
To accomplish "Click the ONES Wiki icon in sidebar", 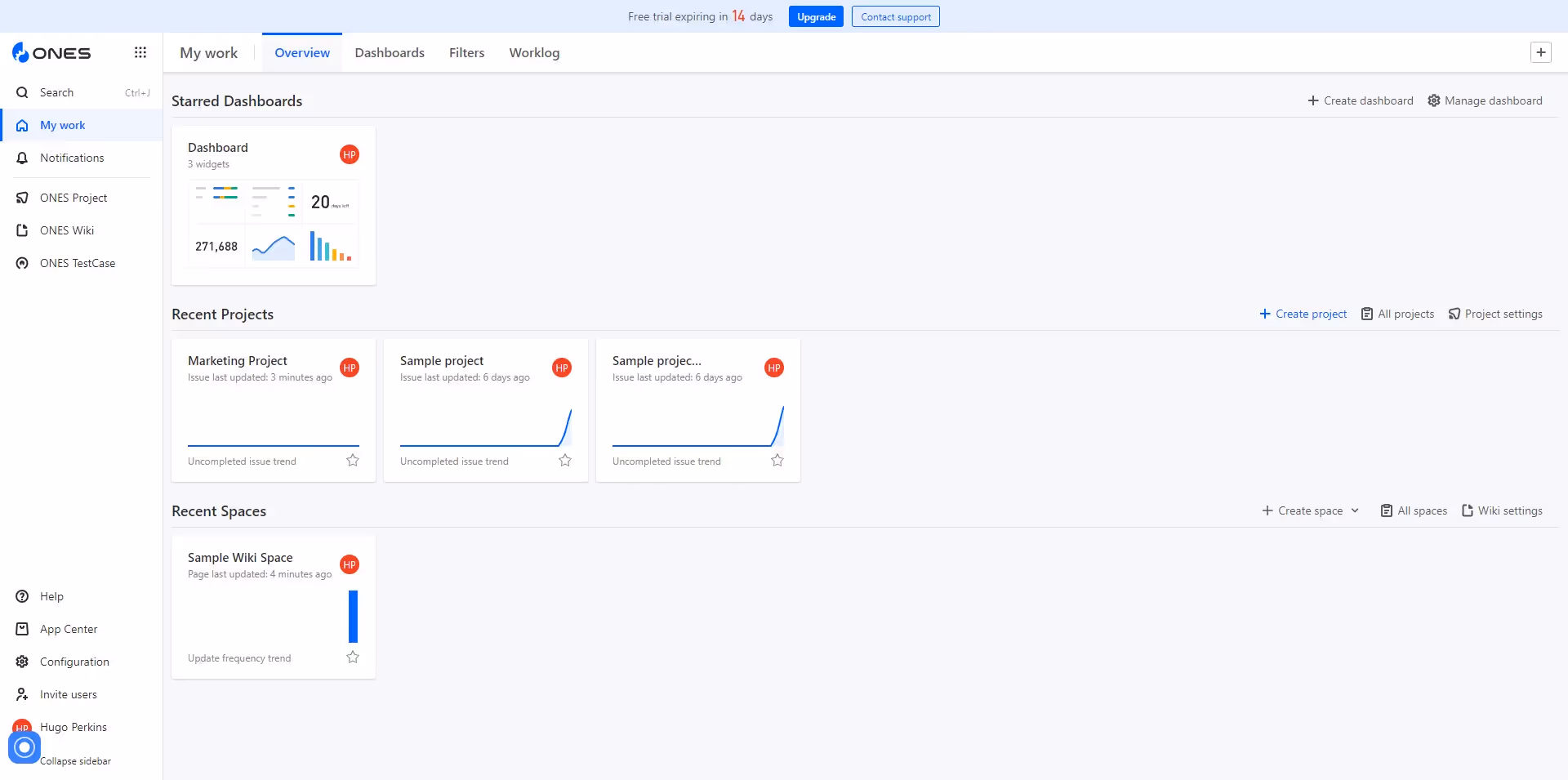I will pos(22,230).
